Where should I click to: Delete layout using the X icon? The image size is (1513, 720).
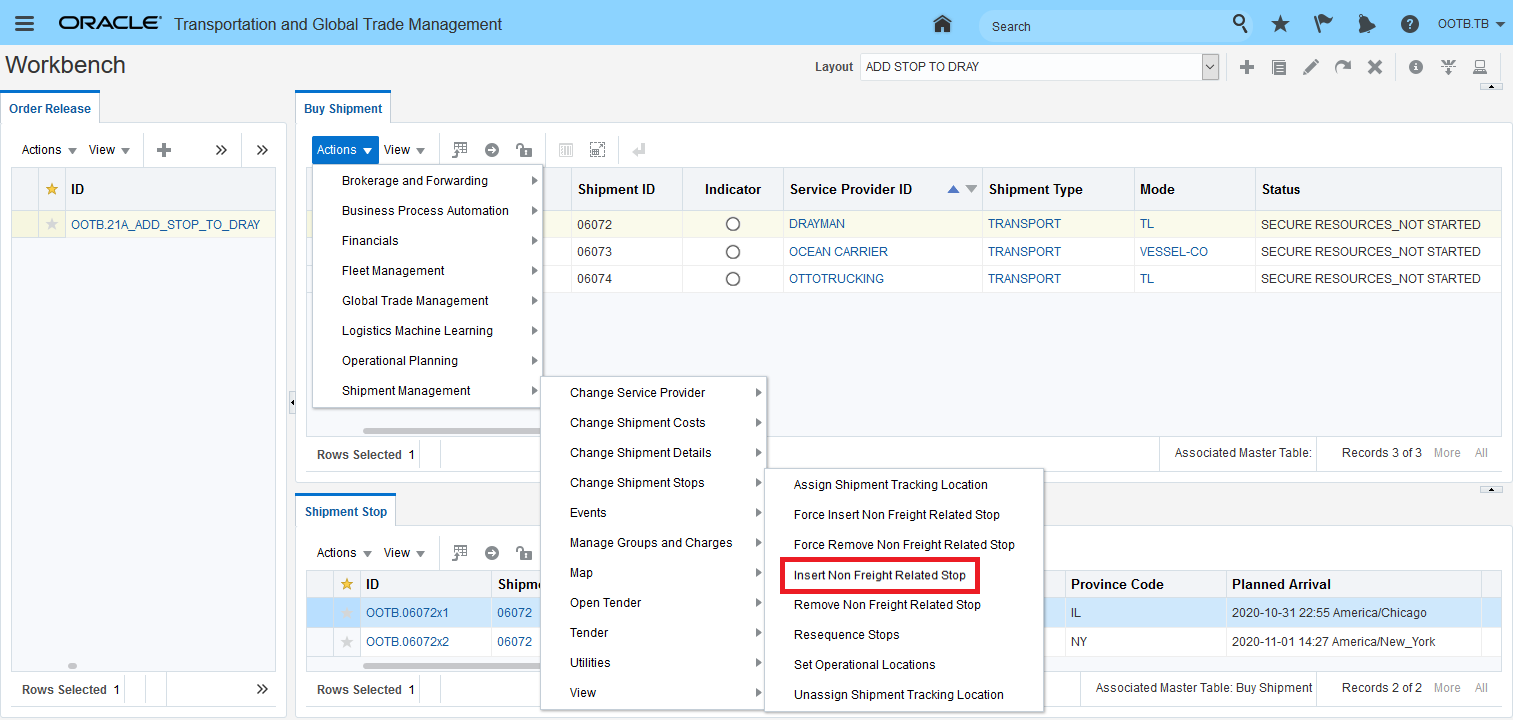pos(1375,67)
